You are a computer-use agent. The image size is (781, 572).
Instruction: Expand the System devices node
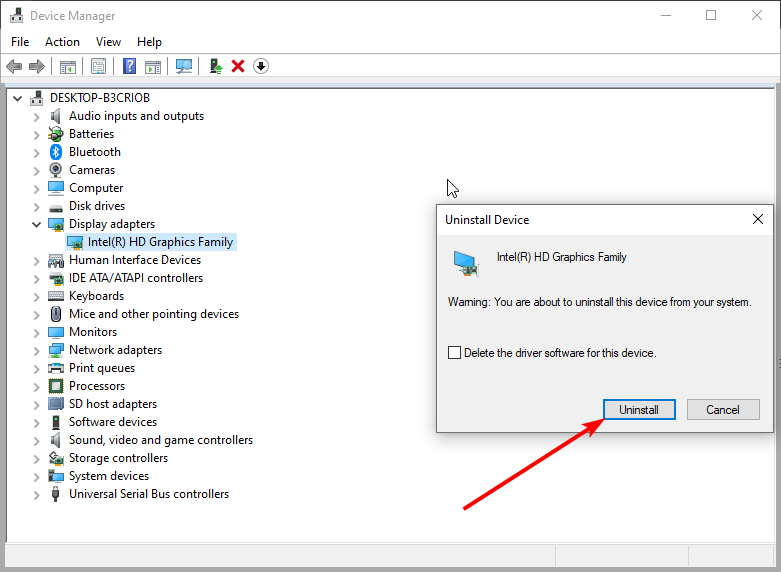point(36,476)
